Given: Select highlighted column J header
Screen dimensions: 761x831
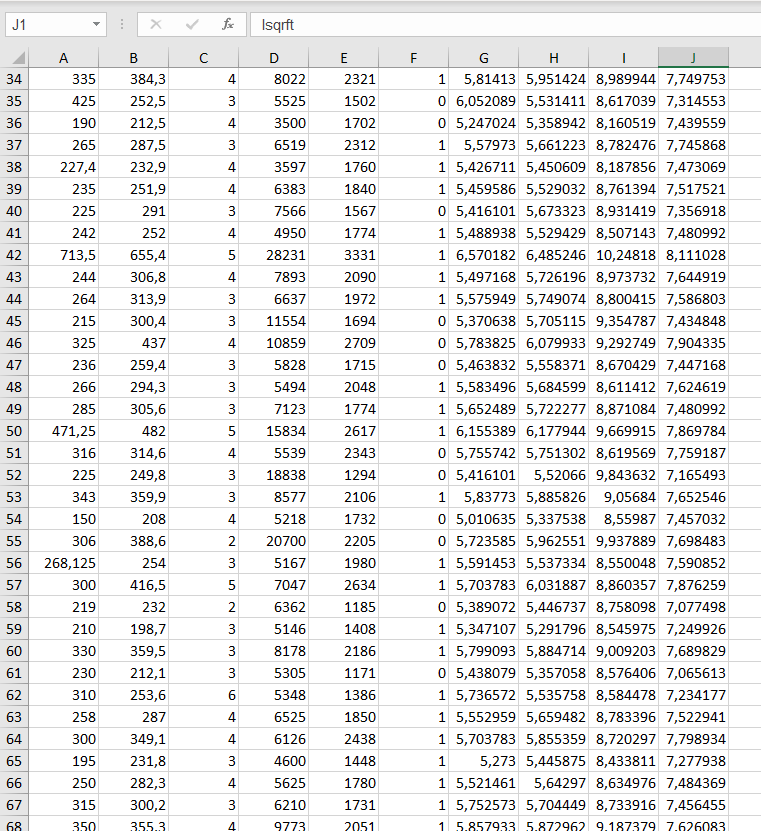Looking at the screenshot, I should pyautogui.click(x=693, y=58).
